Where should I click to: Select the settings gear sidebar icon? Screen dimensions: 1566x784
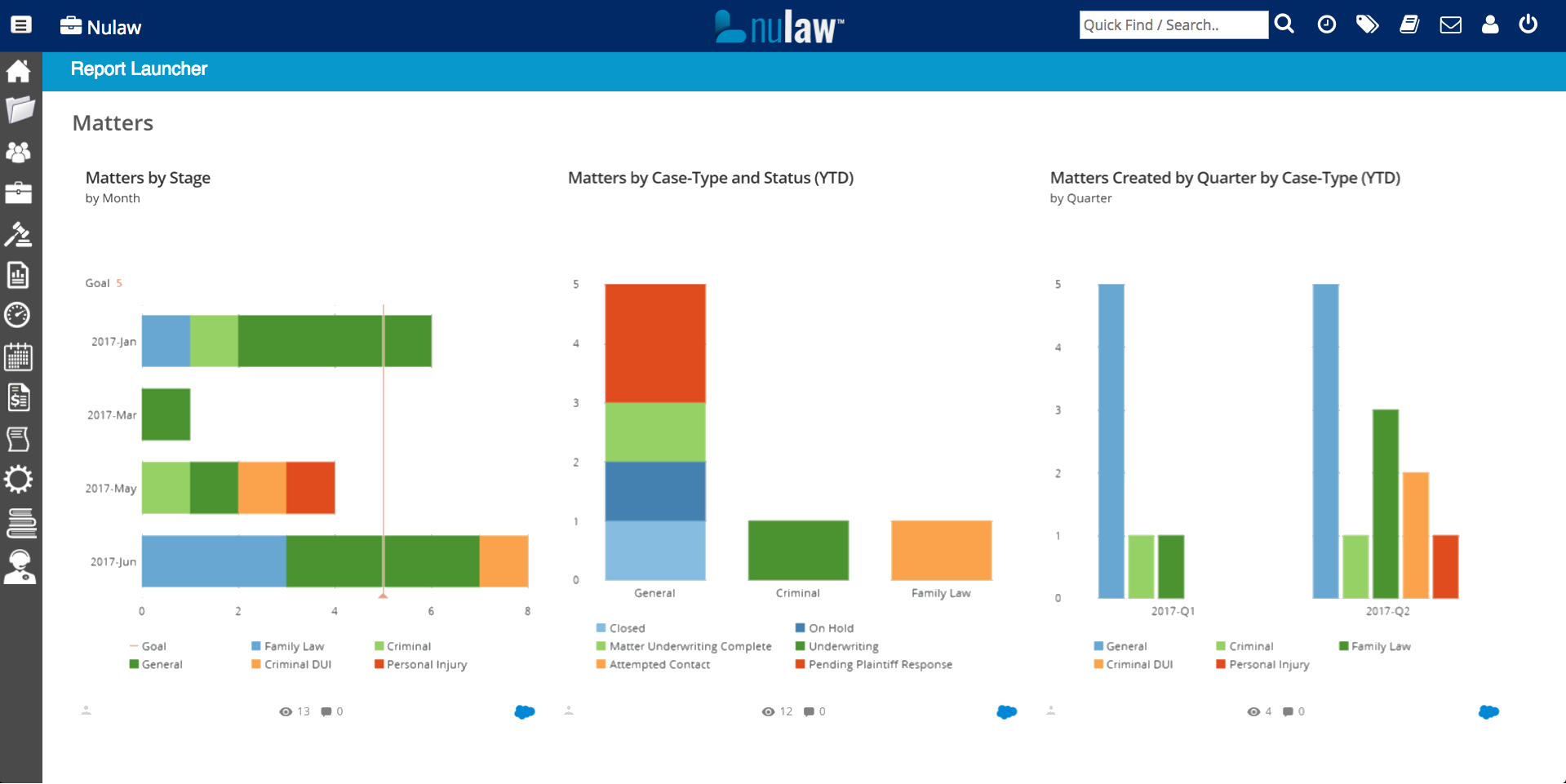(19, 479)
